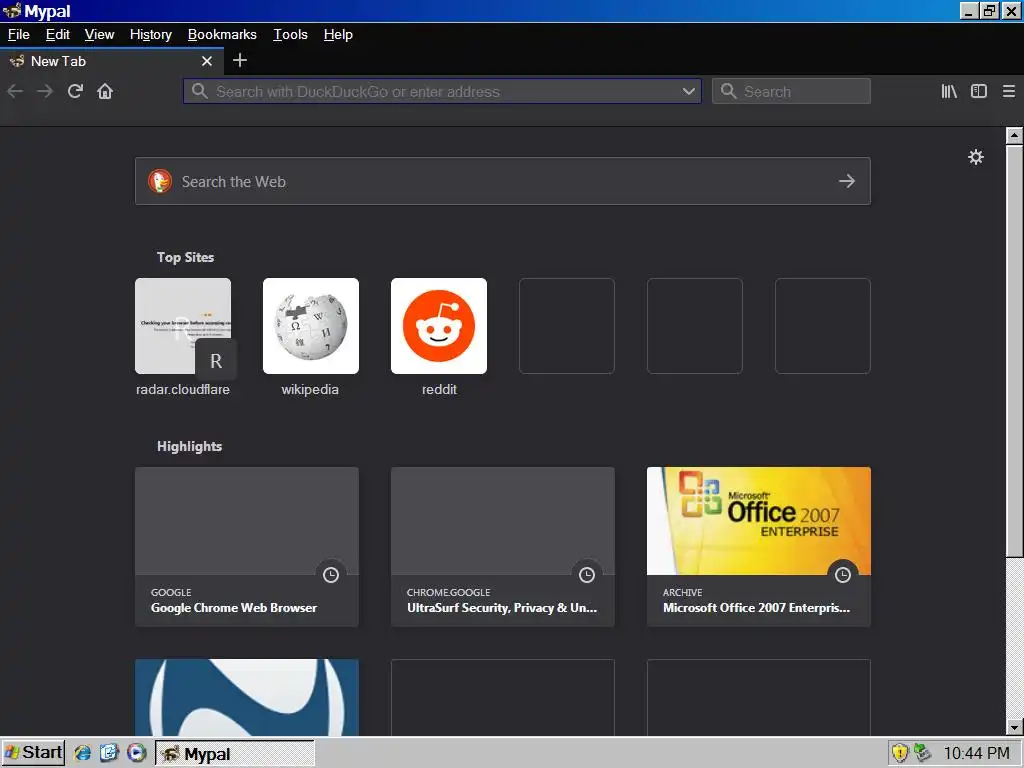The width and height of the screenshot is (1024, 768).
Task: Click history clock on UltraSurf highlight
Action: tap(587, 575)
